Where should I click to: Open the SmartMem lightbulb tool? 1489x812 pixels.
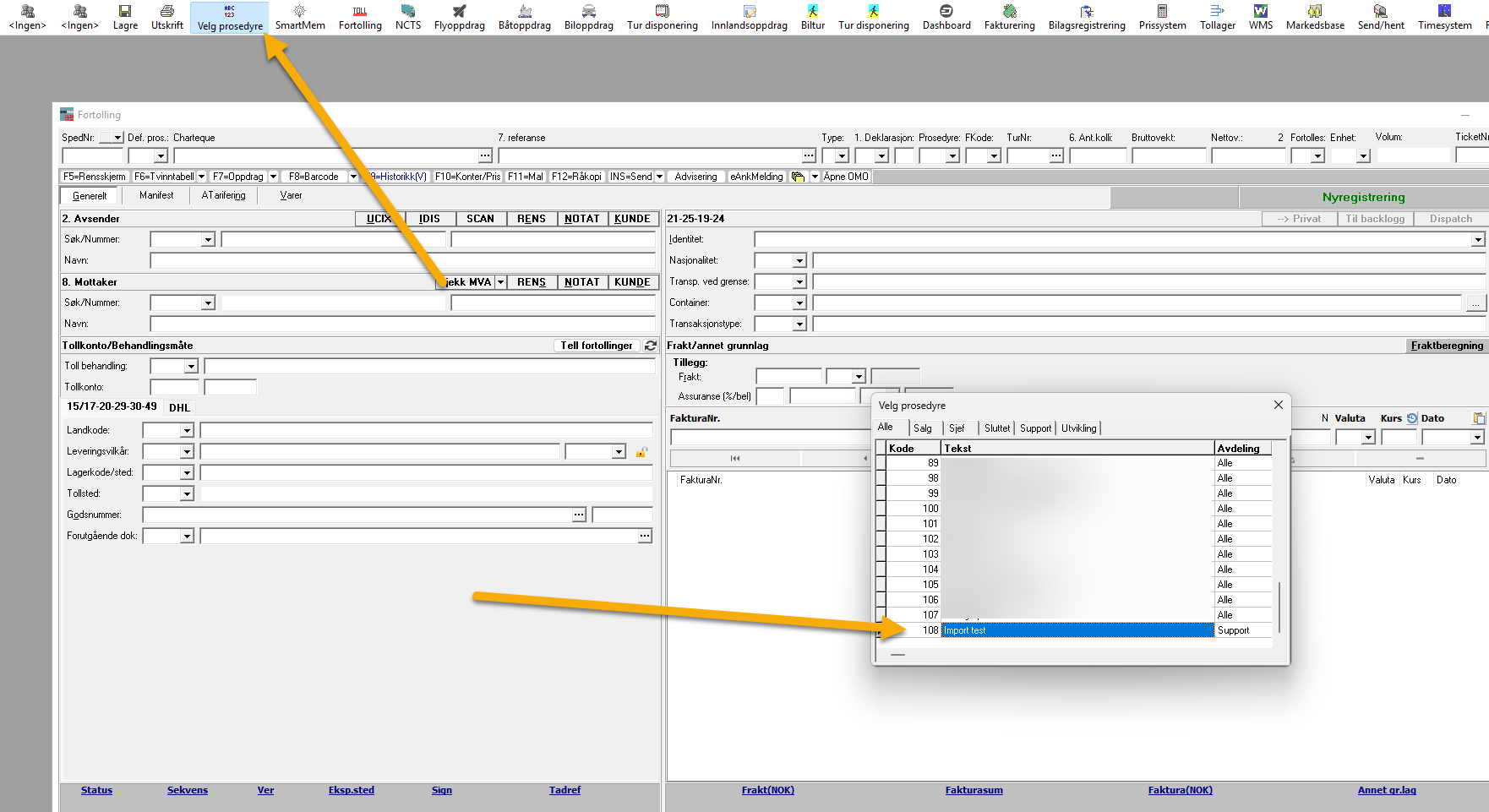click(299, 16)
